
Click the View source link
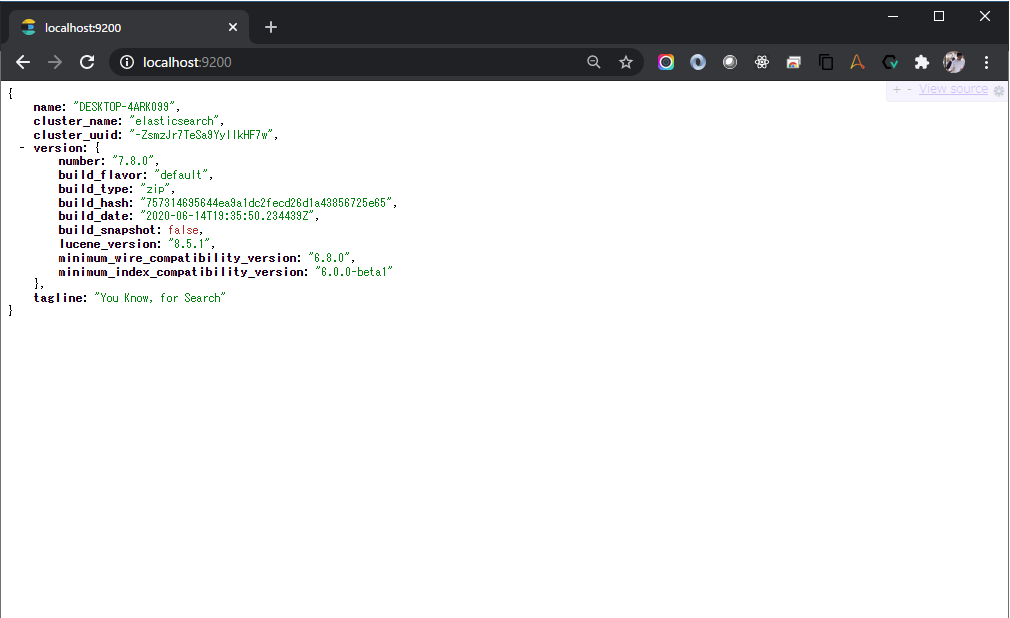(x=953, y=89)
